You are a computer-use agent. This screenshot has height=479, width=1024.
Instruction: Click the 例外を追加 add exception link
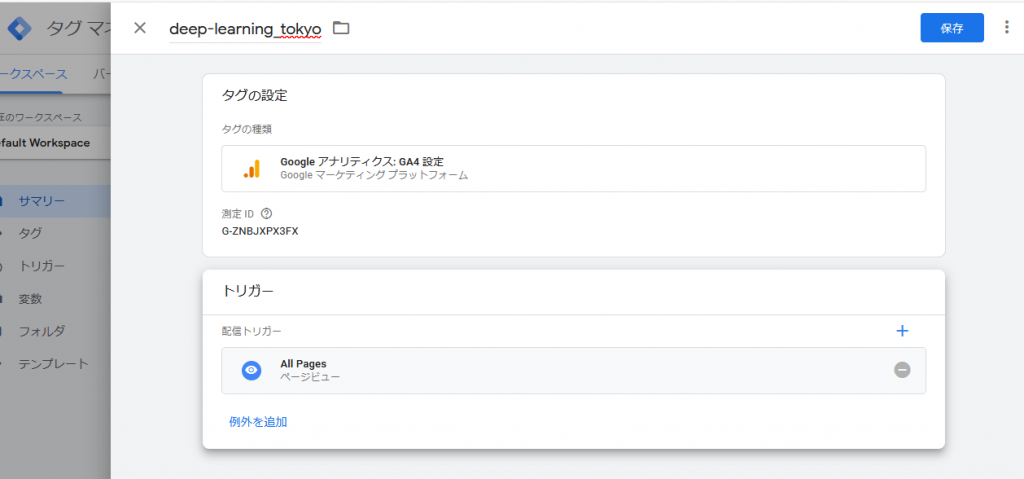[x=258, y=422]
